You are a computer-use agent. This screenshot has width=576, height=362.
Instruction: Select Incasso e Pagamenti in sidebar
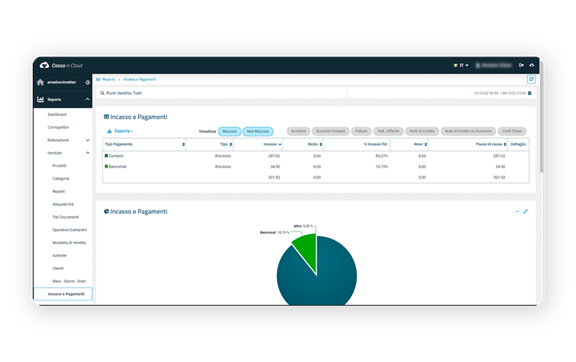click(x=63, y=294)
